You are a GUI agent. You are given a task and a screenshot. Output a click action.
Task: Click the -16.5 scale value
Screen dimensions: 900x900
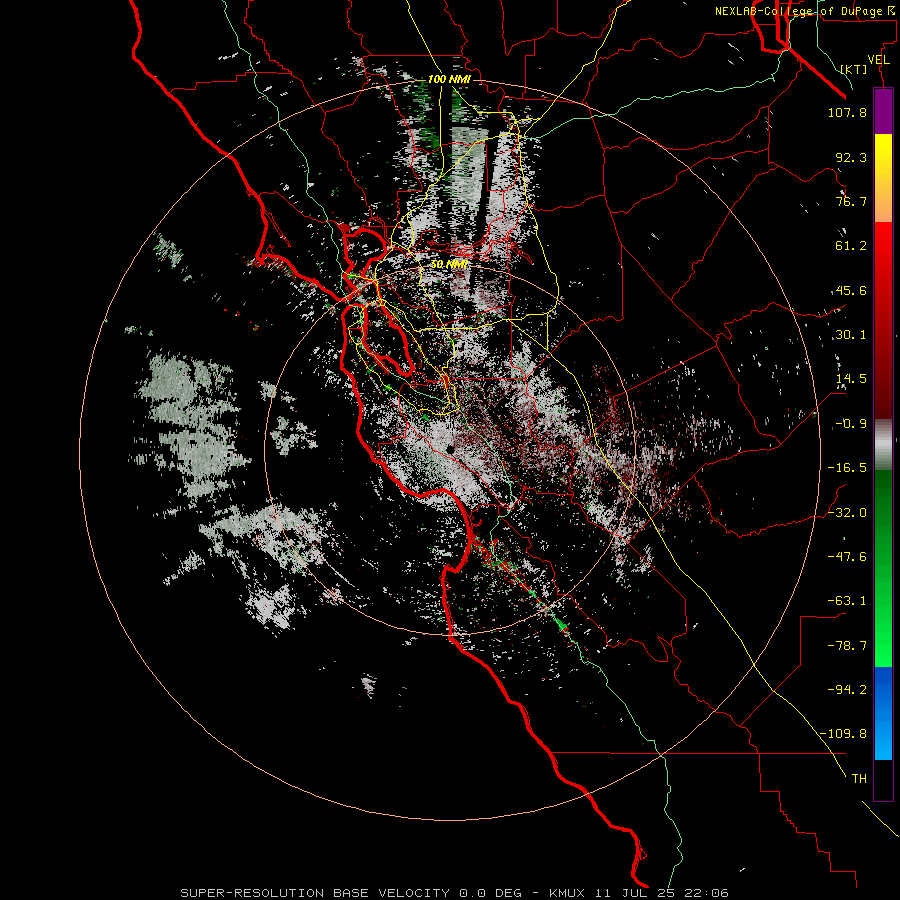pos(847,468)
